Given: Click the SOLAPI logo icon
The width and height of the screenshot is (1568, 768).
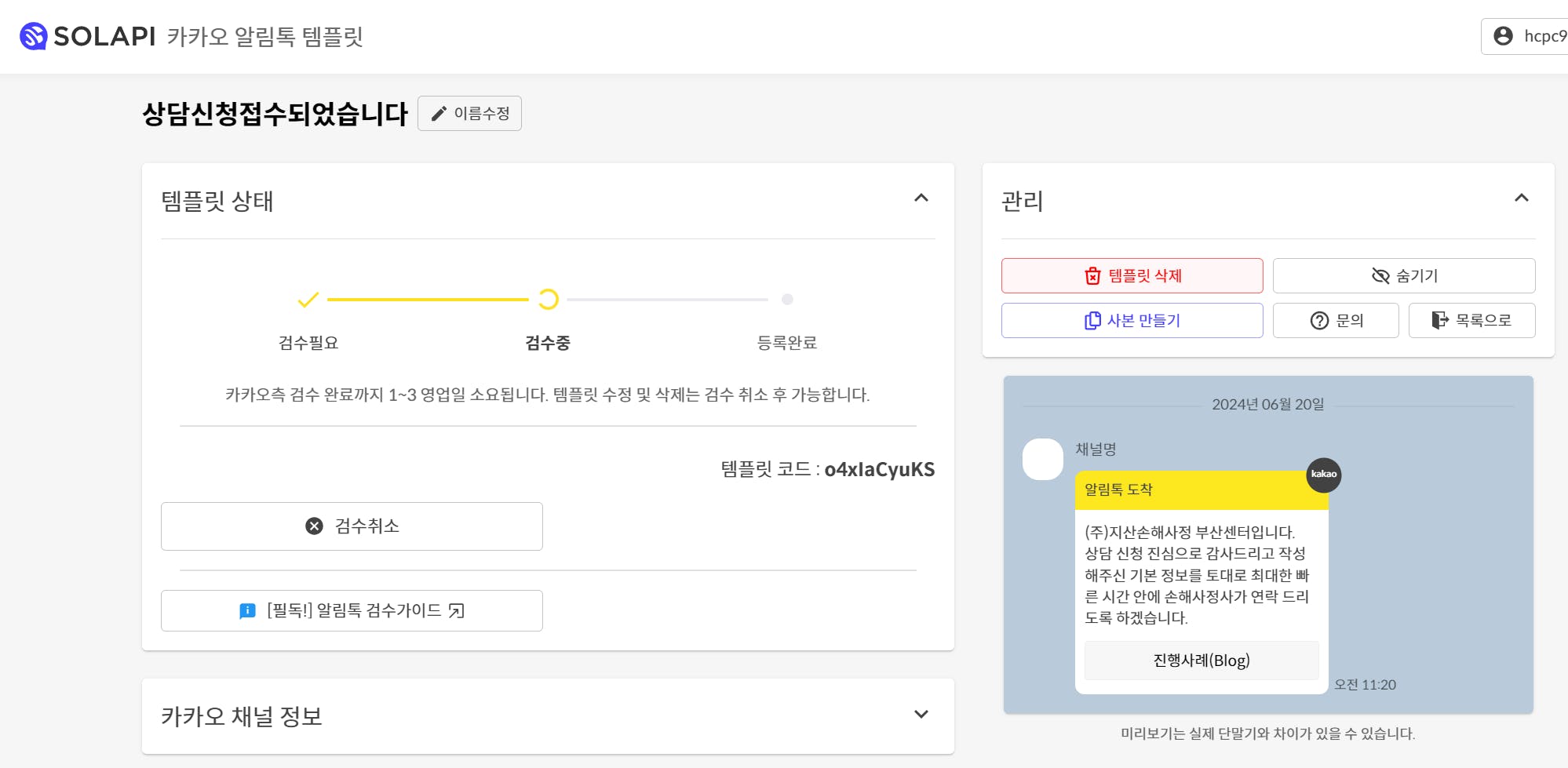Looking at the screenshot, I should pos(33,36).
